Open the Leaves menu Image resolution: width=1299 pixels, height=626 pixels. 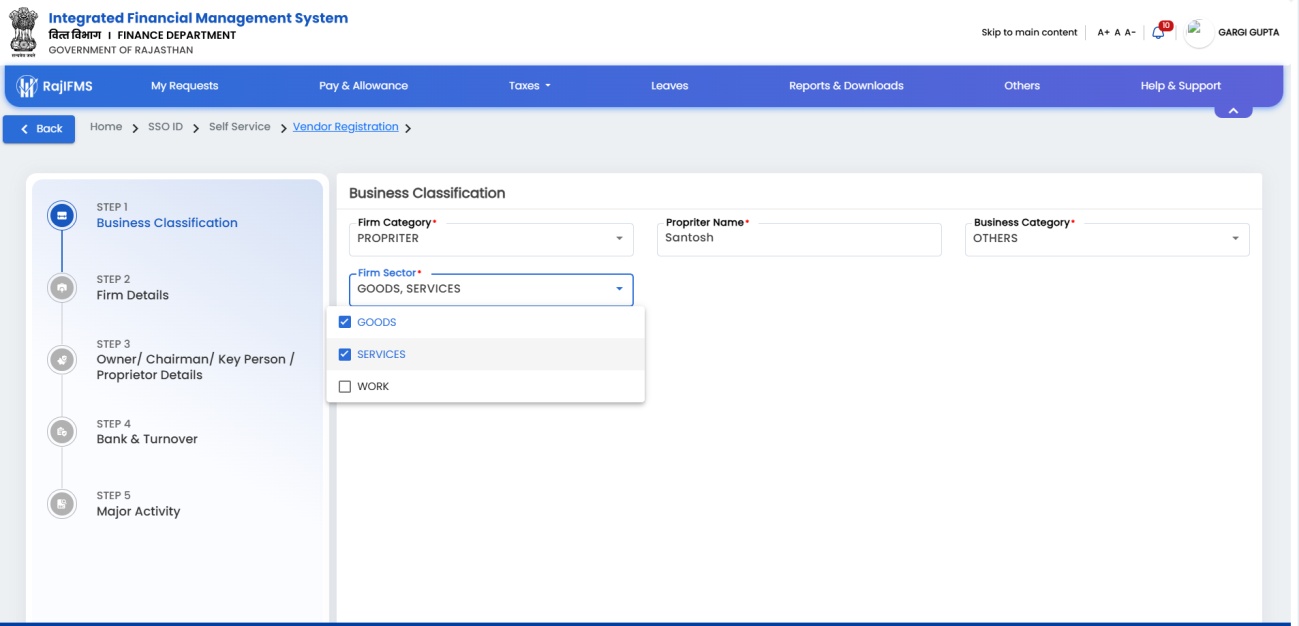click(670, 86)
